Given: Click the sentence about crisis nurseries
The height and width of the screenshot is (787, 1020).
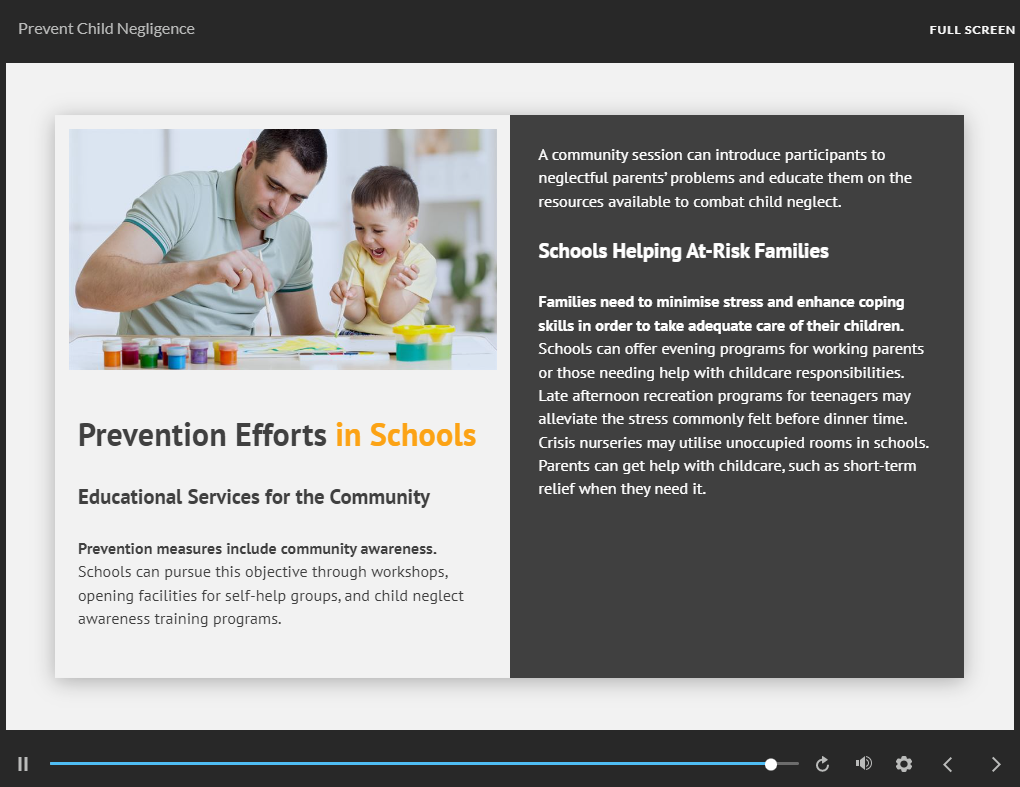Looking at the screenshot, I should (x=733, y=442).
